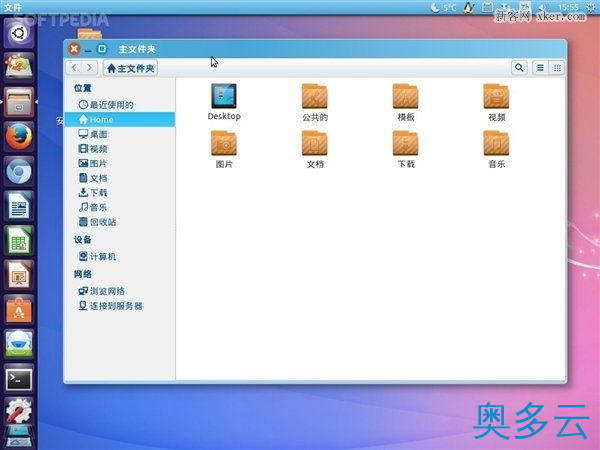Viewport: 600px width, 450px height.
Task: Launch the installer icon in launcher
Action: tap(19, 67)
